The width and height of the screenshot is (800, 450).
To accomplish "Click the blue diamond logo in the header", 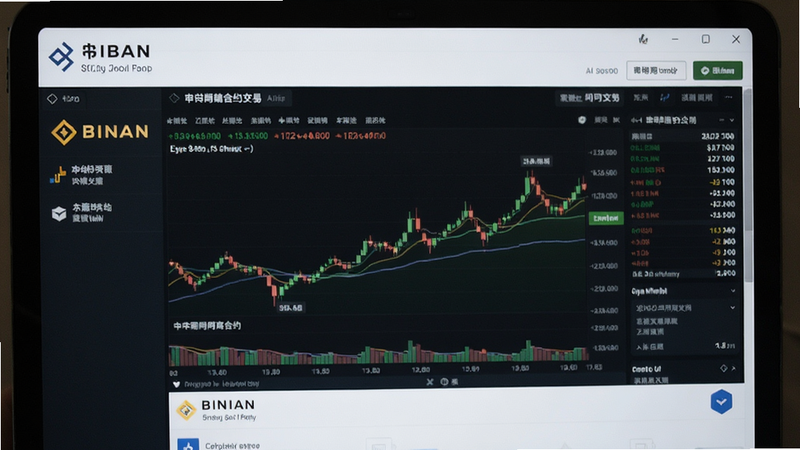I will click(61, 56).
